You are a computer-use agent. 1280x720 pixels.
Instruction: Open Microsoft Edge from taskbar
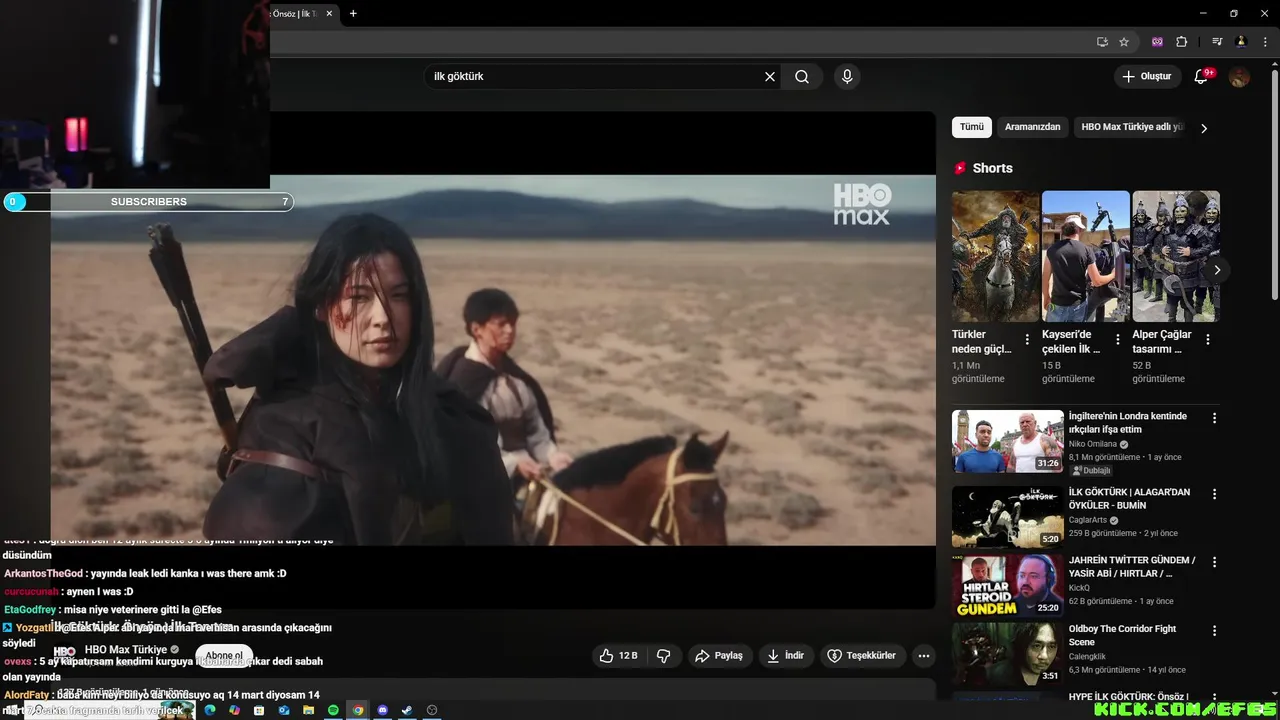tap(209, 710)
